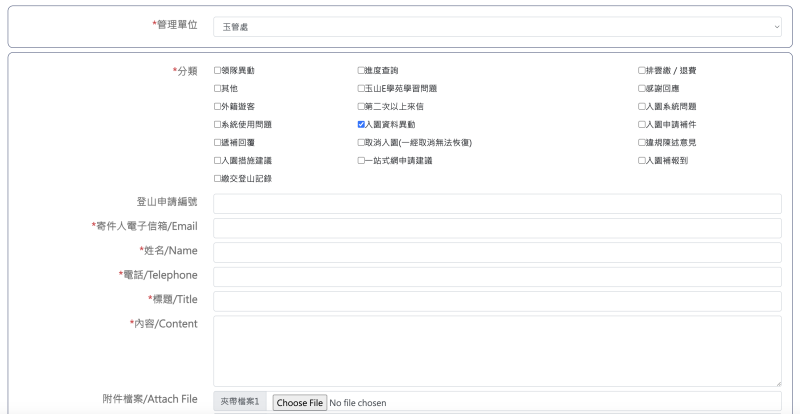The width and height of the screenshot is (800, 414).
Task: Select the 電話/Telephone input box
Action: pos(497,277)
